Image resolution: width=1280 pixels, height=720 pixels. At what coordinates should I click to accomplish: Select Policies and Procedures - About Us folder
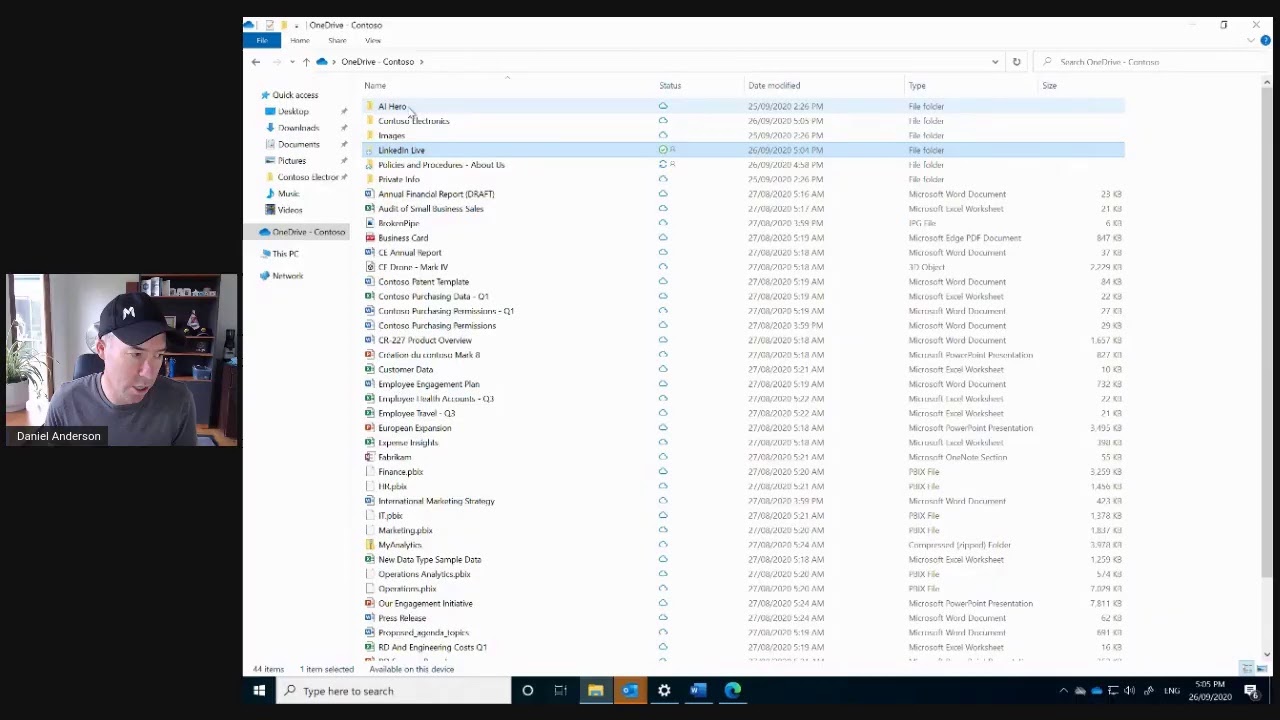[441, 165]
